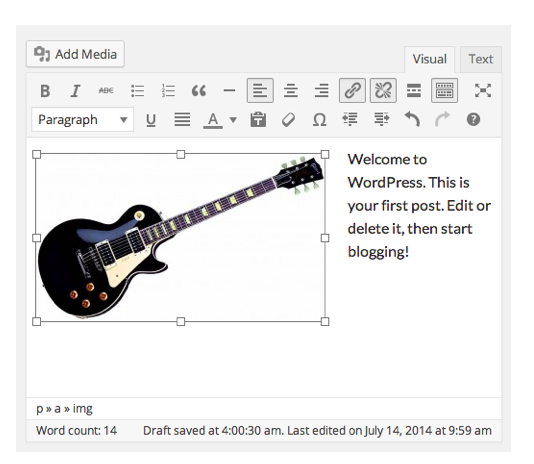Click the img element in path bar
The width and height of the screenshot is (534, 464).
click(x=82, y=408)
